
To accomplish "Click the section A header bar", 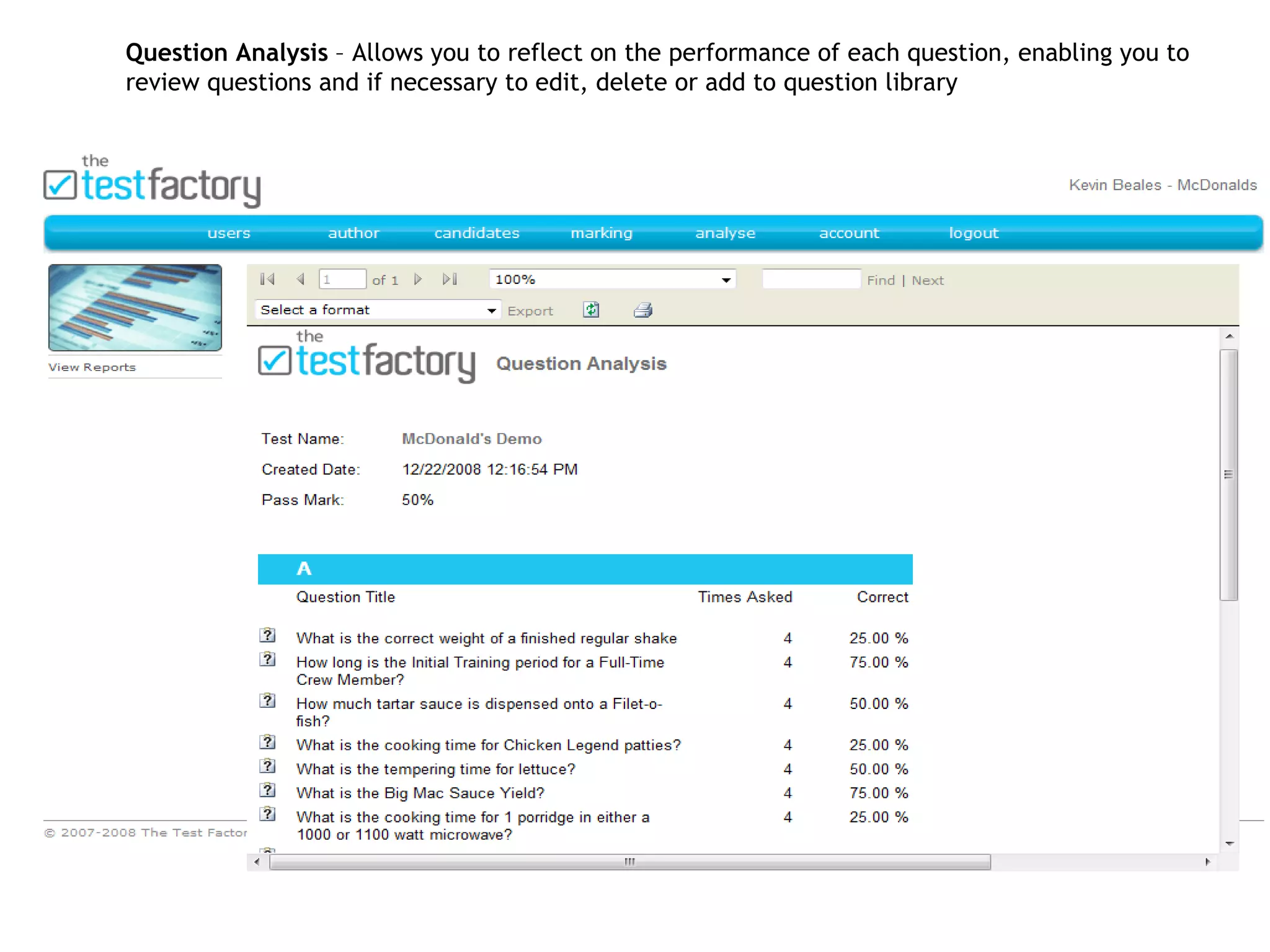I will (x=585, y=569).
